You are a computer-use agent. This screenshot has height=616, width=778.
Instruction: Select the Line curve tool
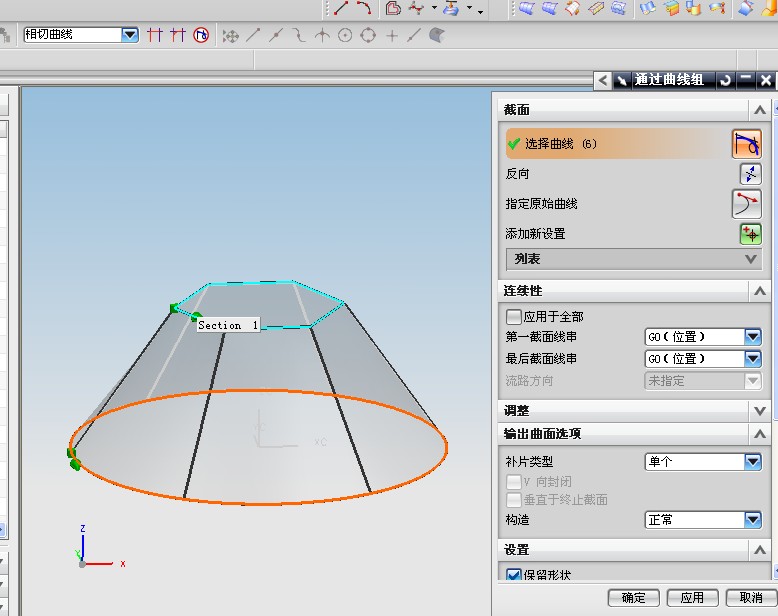click(x=341, y=7)
